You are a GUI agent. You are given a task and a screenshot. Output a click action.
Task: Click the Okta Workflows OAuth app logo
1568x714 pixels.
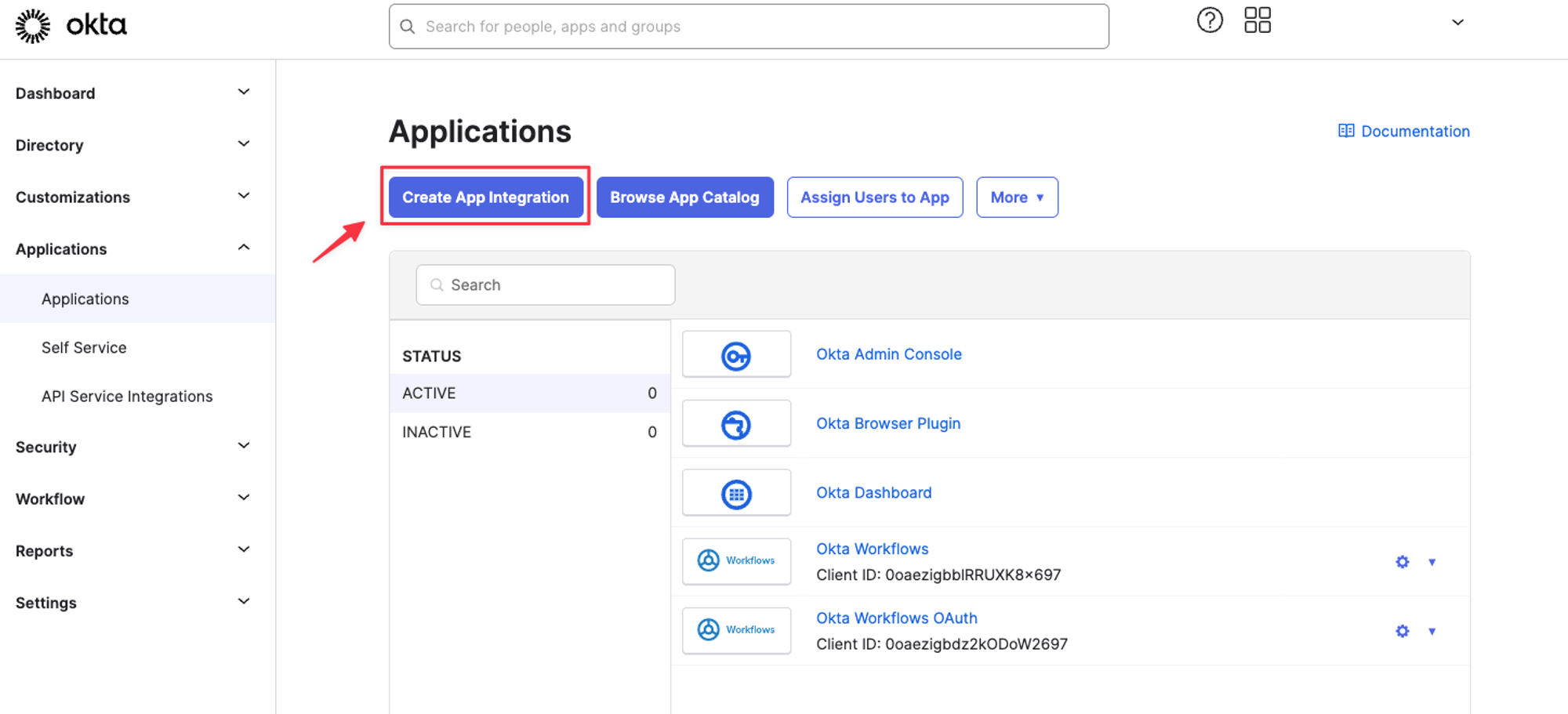736,630
